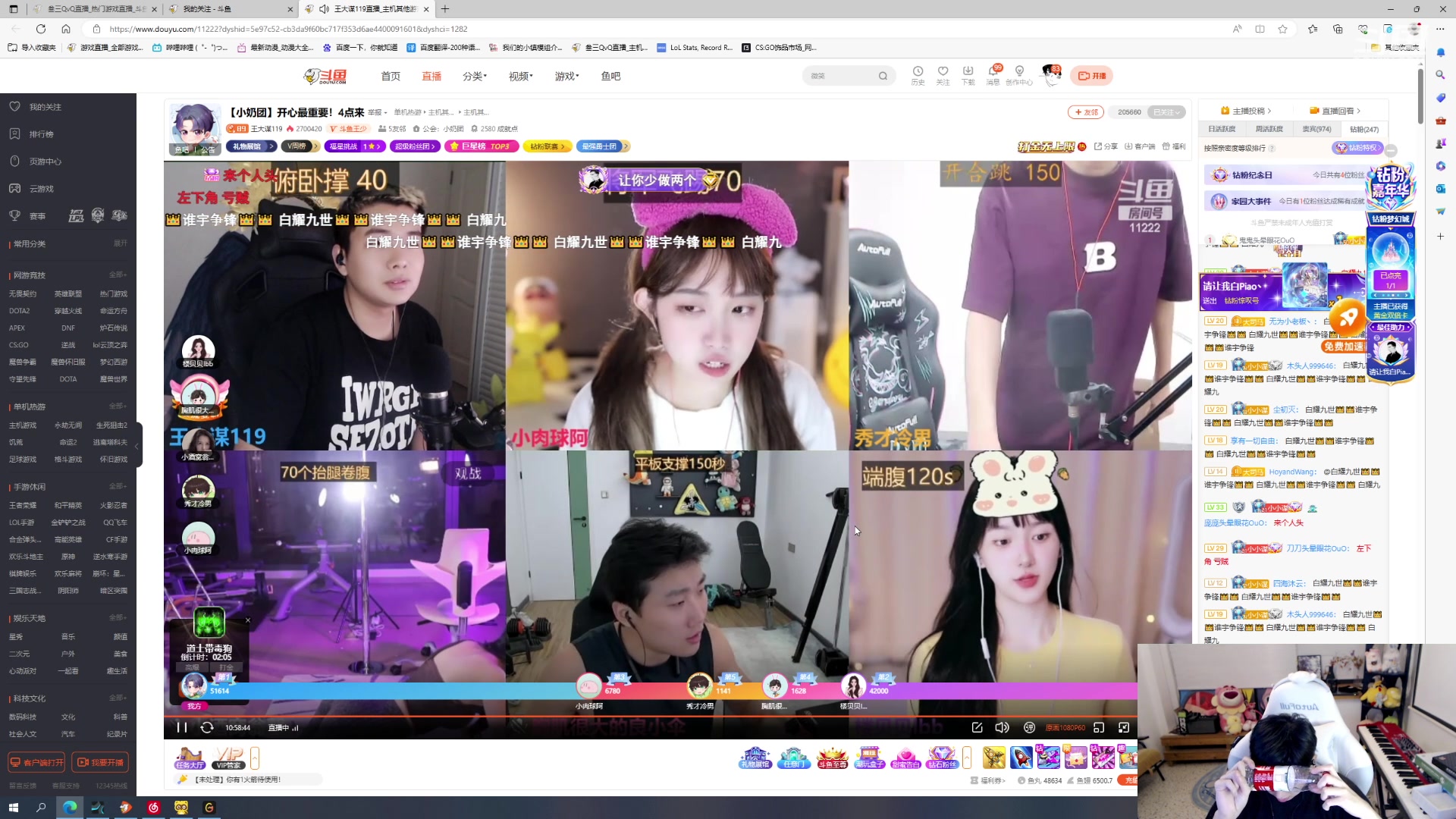
Task: Open the 钻石粉丝 diamond fans panel
Action: click(x=943, y=757)
